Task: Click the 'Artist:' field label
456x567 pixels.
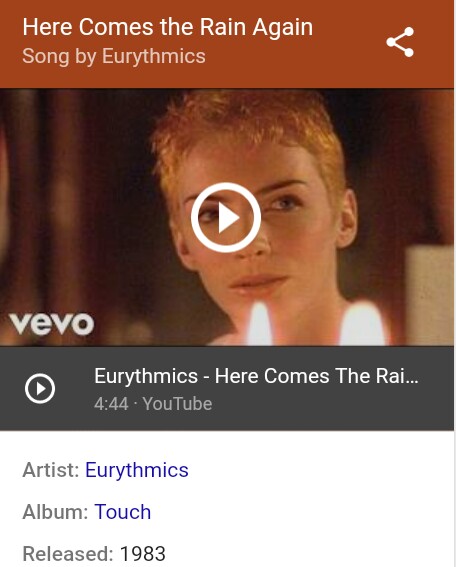Action: tap(51, 470)
